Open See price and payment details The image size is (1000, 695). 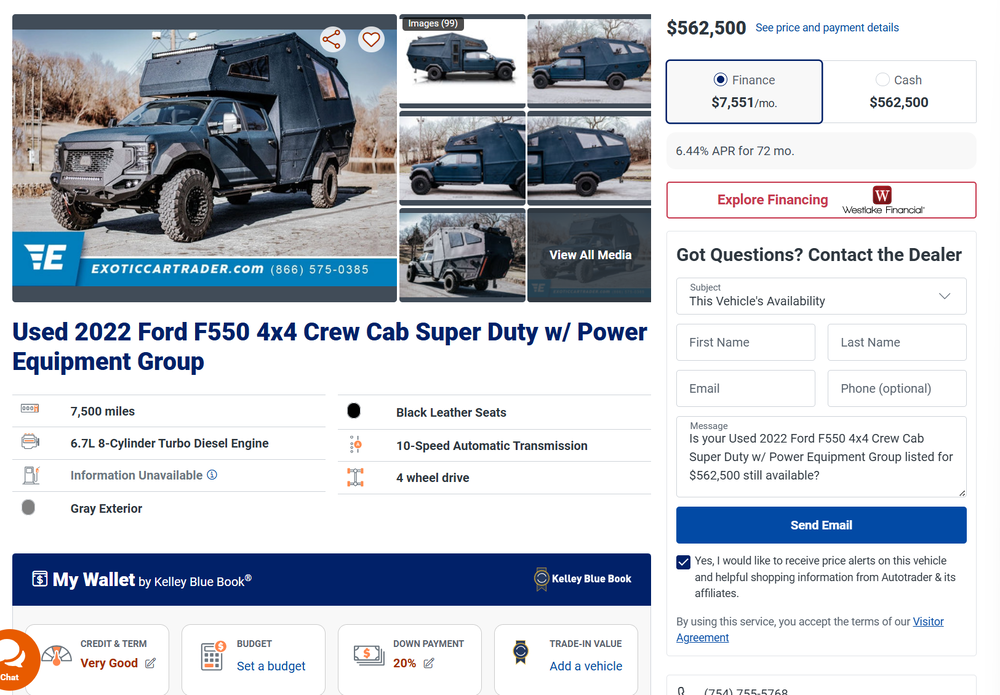pos(827,27)
